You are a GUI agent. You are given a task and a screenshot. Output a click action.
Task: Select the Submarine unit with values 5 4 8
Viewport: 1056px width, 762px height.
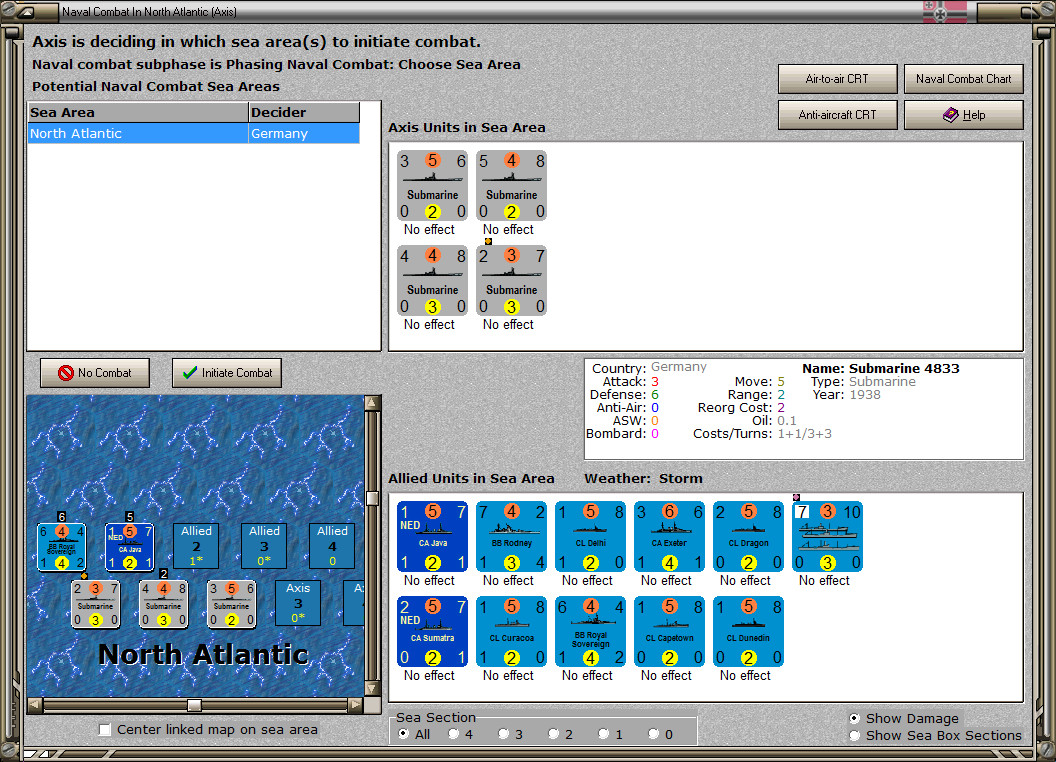(x=511, y=186)
